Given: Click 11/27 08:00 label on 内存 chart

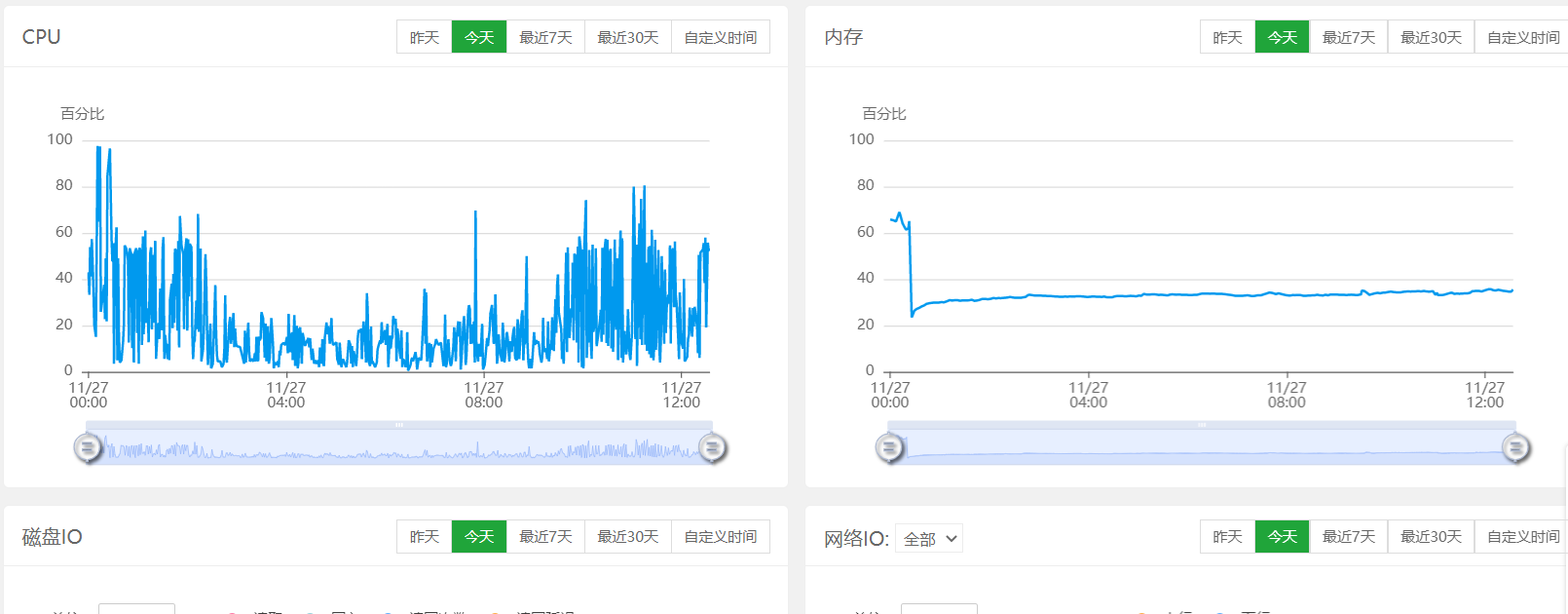Looking at the screenshot, I should click(x=1287, y=395).
